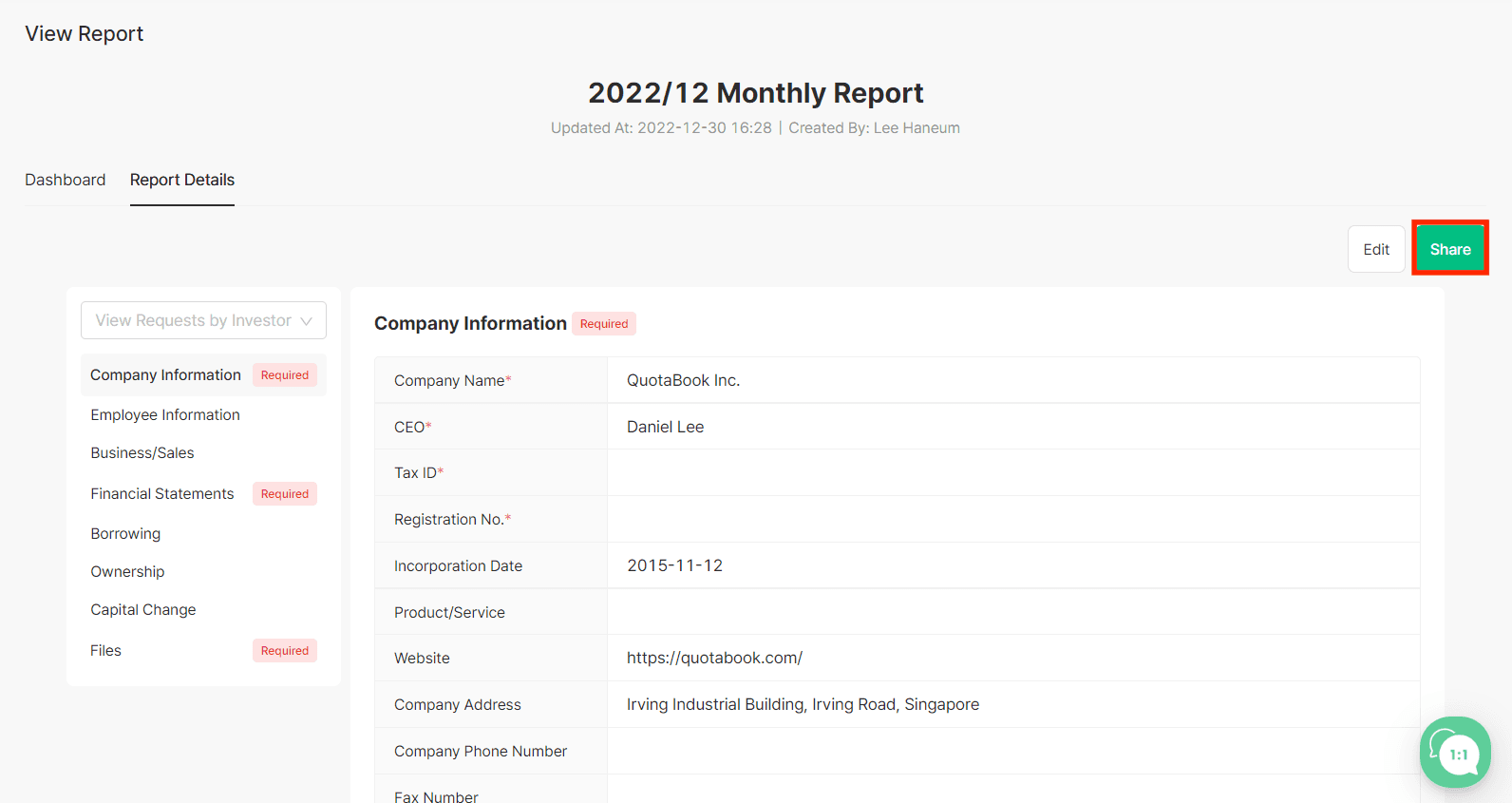
Task: Click the Company Name value QuotaBook Inc.
Action: 683,380
